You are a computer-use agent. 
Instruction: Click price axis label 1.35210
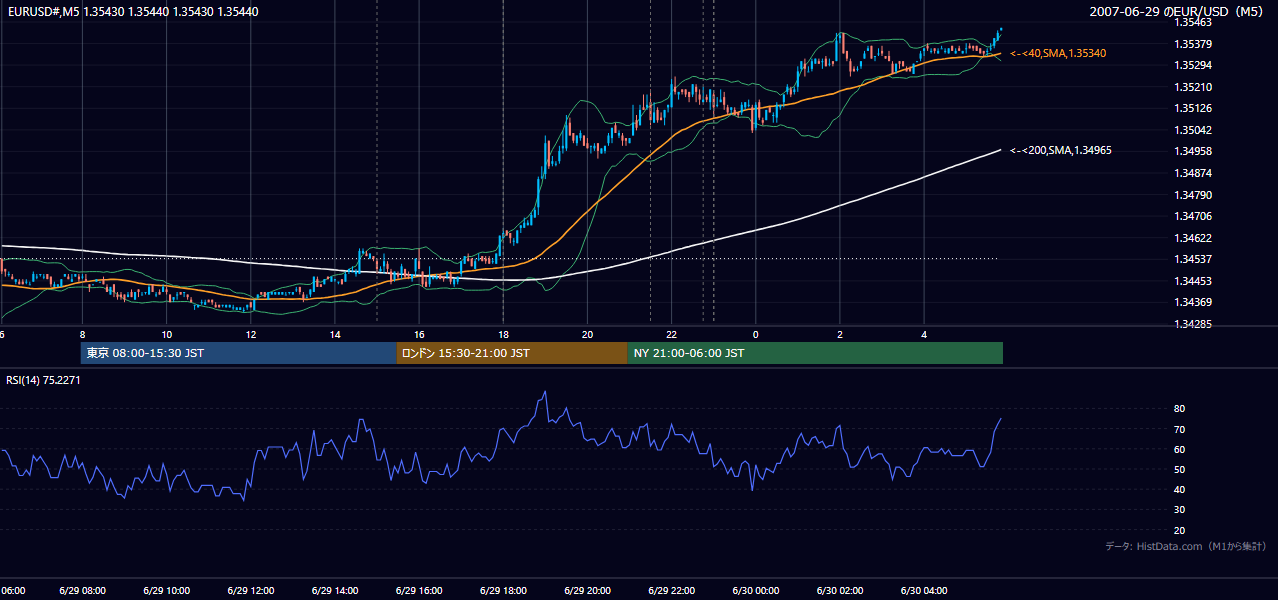click(1194, 87)
